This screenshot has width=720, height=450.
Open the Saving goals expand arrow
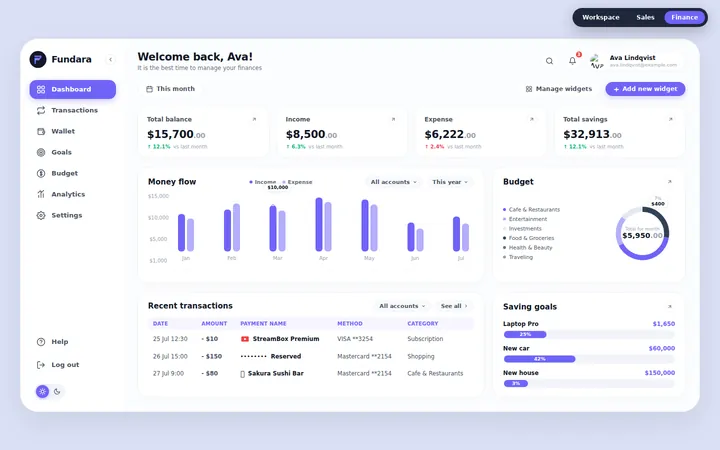(669, 306)
